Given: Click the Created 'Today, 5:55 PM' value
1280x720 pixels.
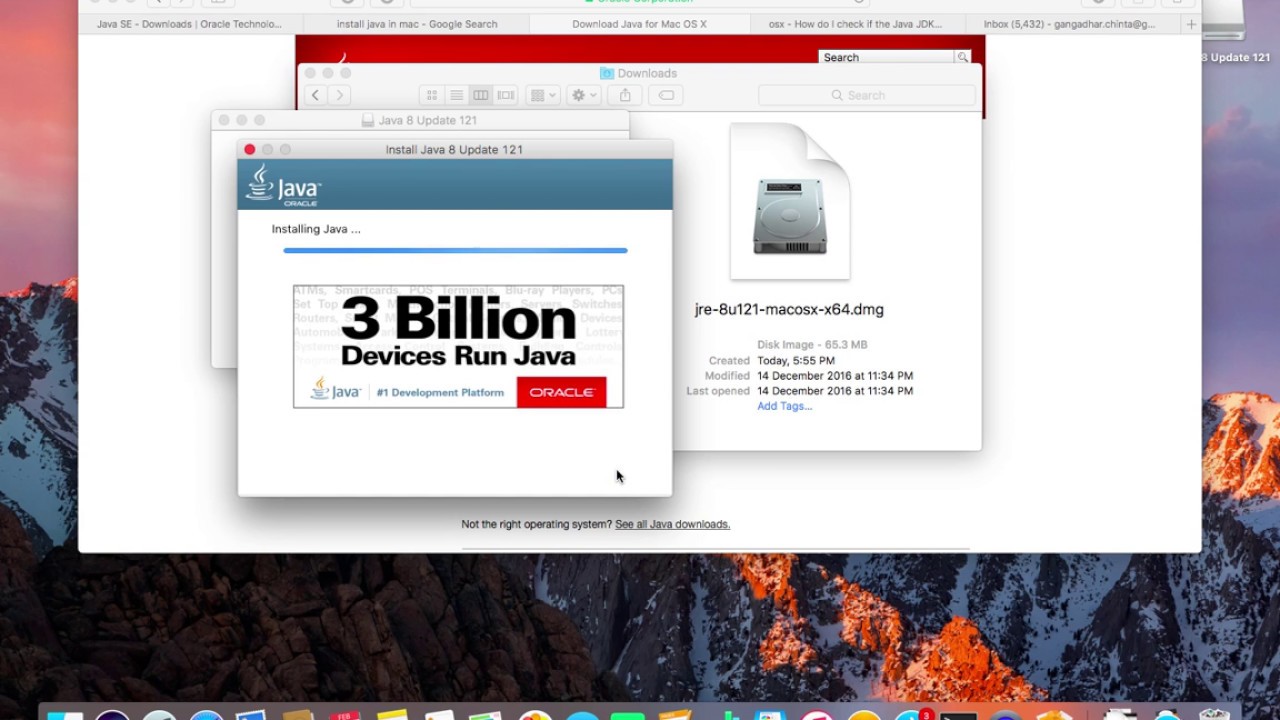Looking at the screenshot, I should click(796, 360).
